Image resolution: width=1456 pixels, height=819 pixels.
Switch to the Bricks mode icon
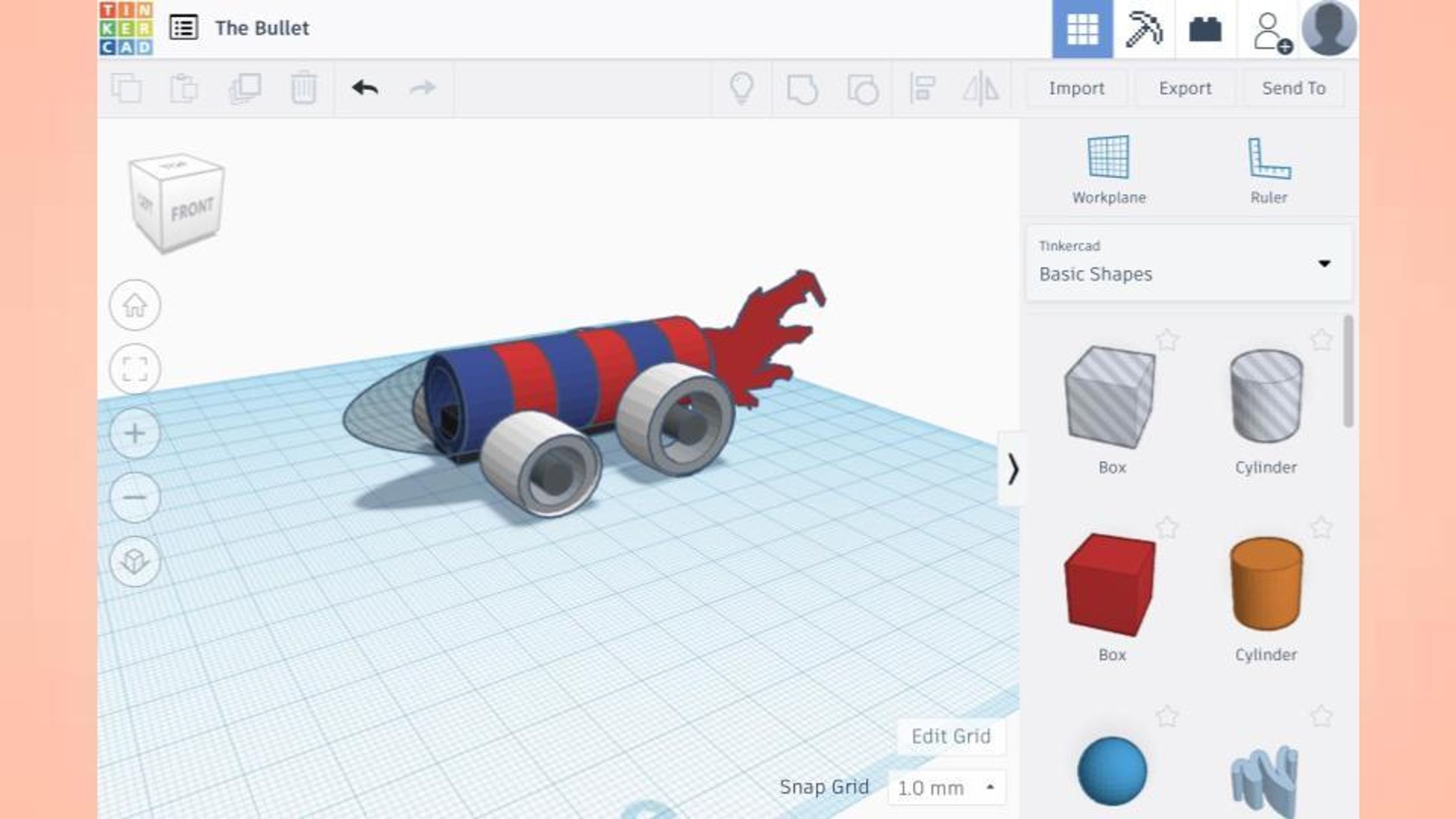1205,29
